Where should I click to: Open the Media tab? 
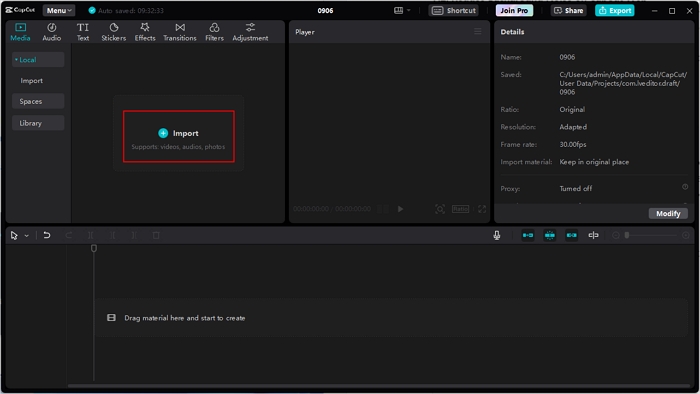21,32
